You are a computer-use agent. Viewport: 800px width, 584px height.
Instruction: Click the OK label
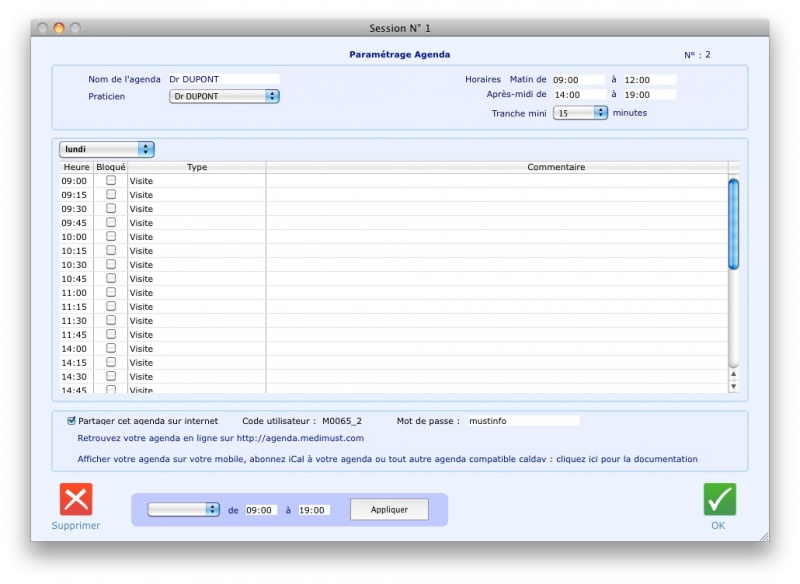[718, 525]
